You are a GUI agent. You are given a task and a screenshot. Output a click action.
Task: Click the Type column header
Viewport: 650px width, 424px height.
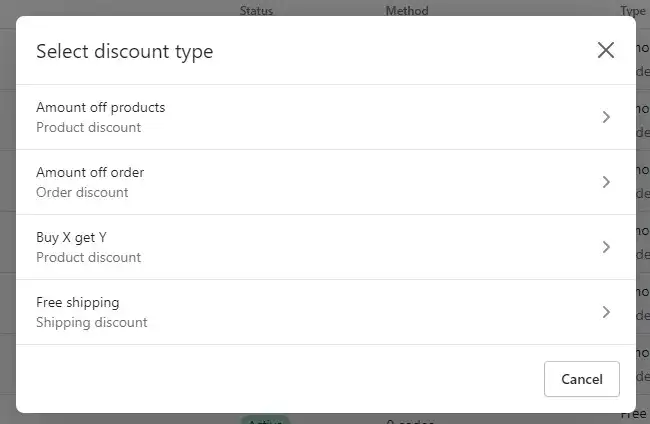633,11
